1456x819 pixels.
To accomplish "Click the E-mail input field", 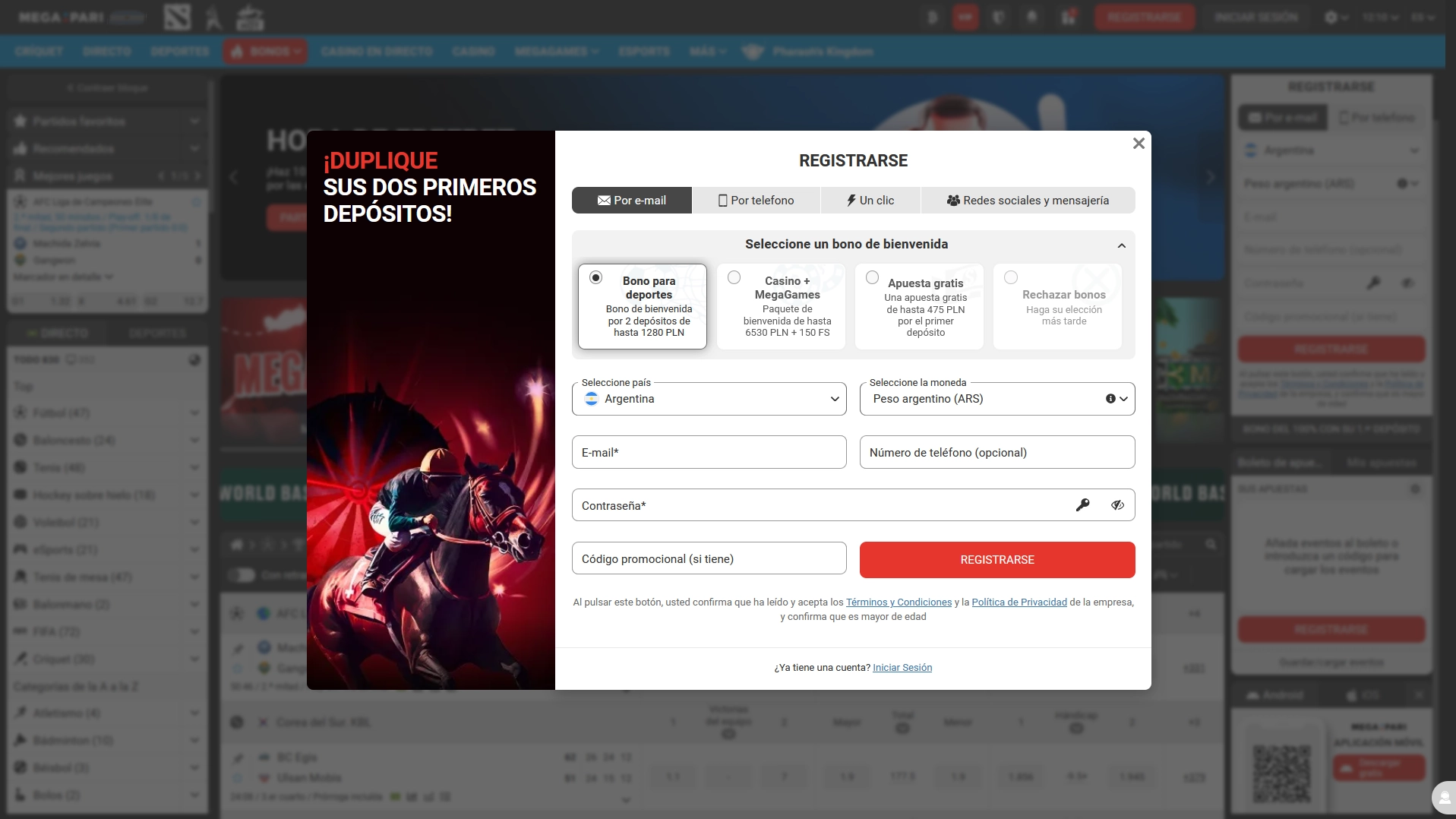I will pos(709,451).
